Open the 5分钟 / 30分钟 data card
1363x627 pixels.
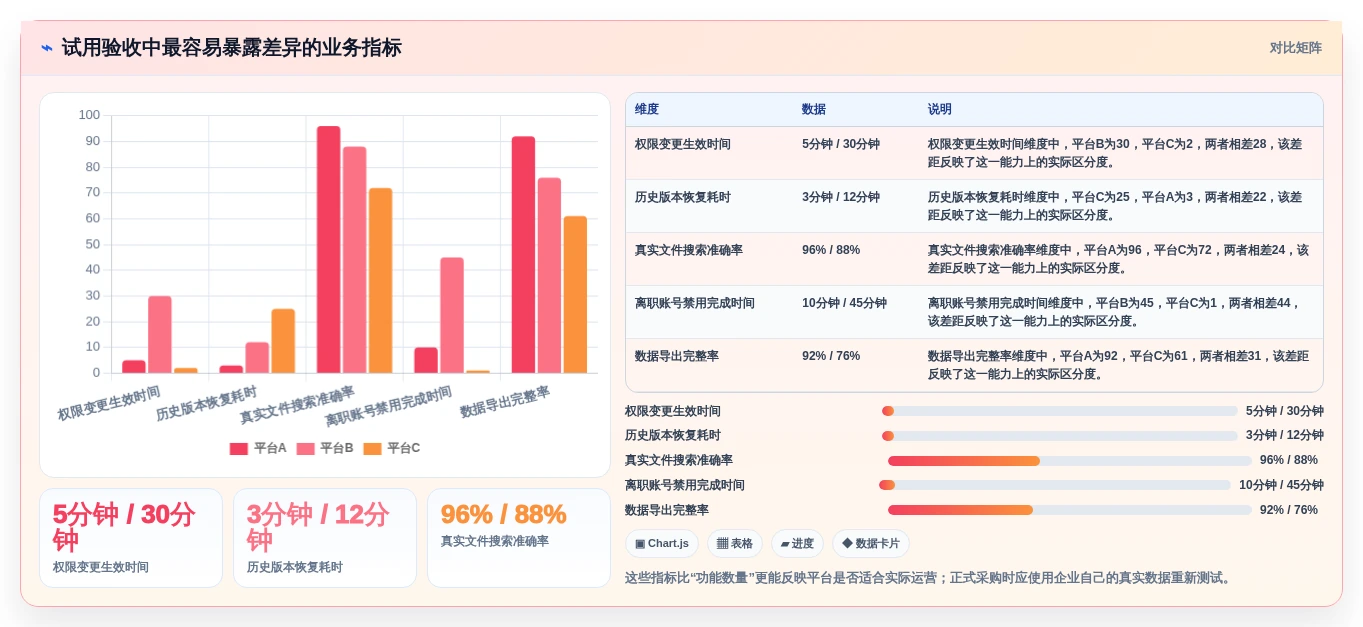131,538
